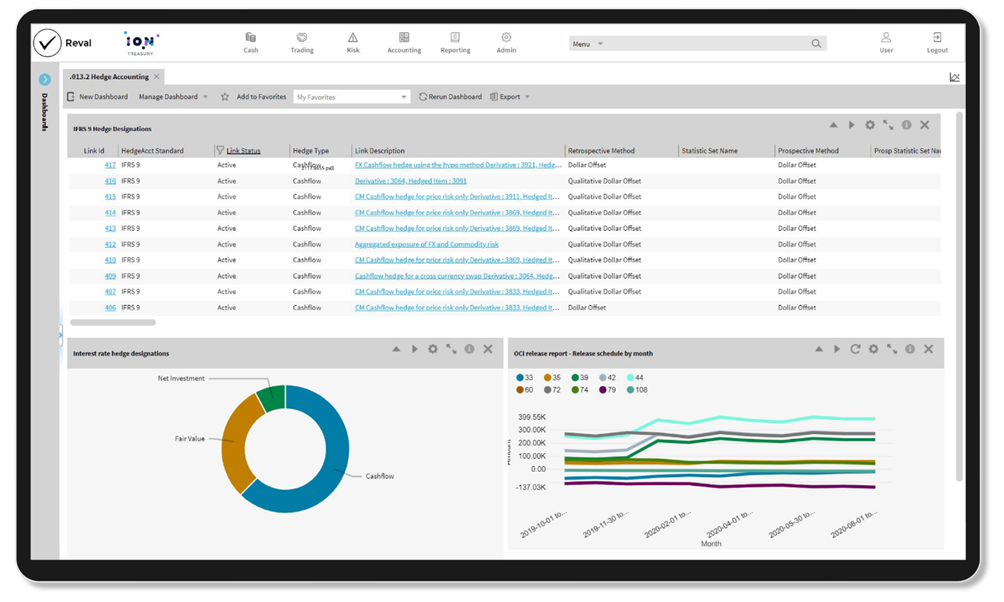Viewport: 1004px width, 602px height.
Task: Open the Trading module
Action: coord(301,40)
